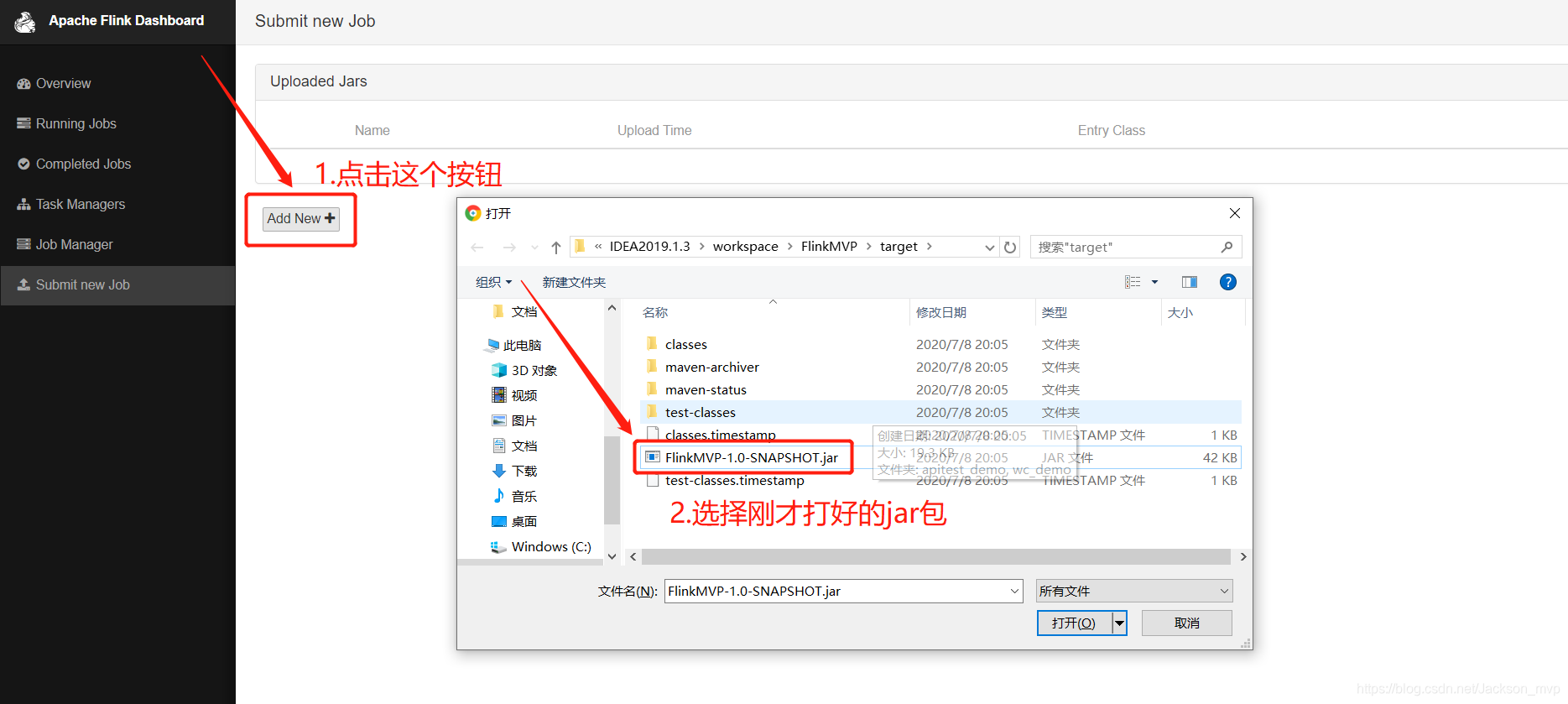Open Job Manager page
This screenshot has height=704, width=1568.
[65, 244]
